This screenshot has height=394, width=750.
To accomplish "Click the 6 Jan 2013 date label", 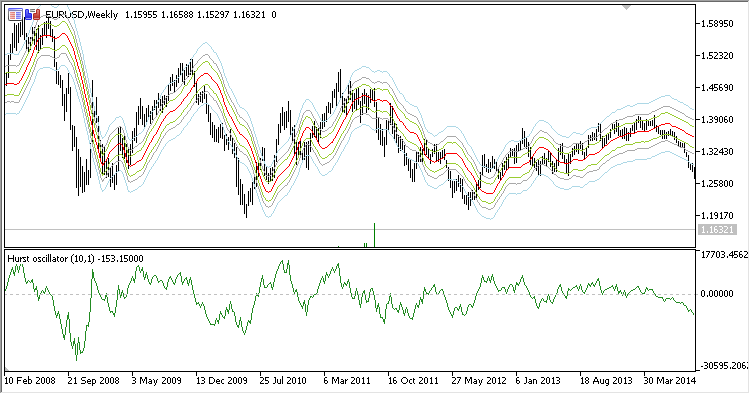I will click(538, 381).
